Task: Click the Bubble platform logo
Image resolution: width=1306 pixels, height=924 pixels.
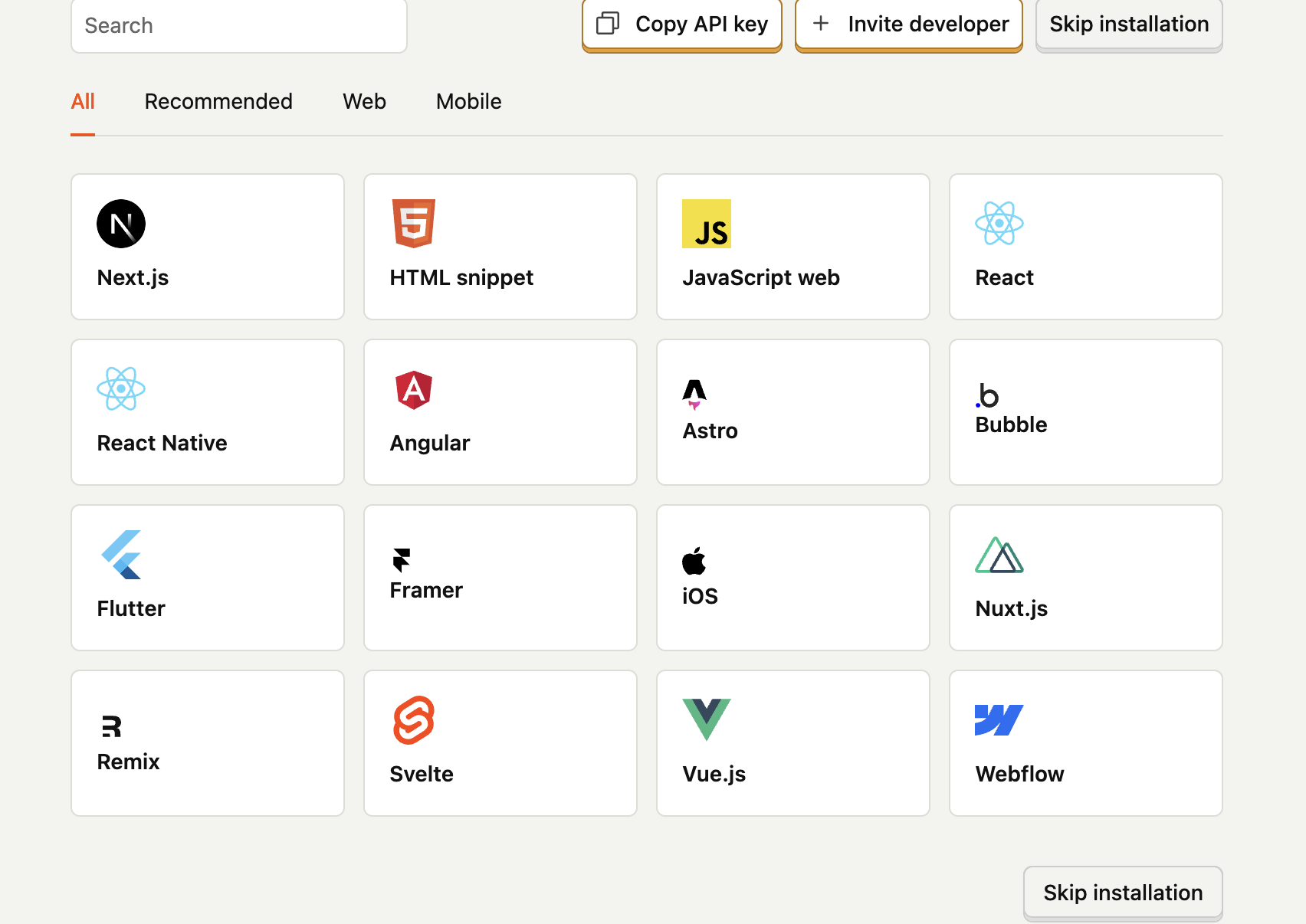Action: [x=987, y=397]
